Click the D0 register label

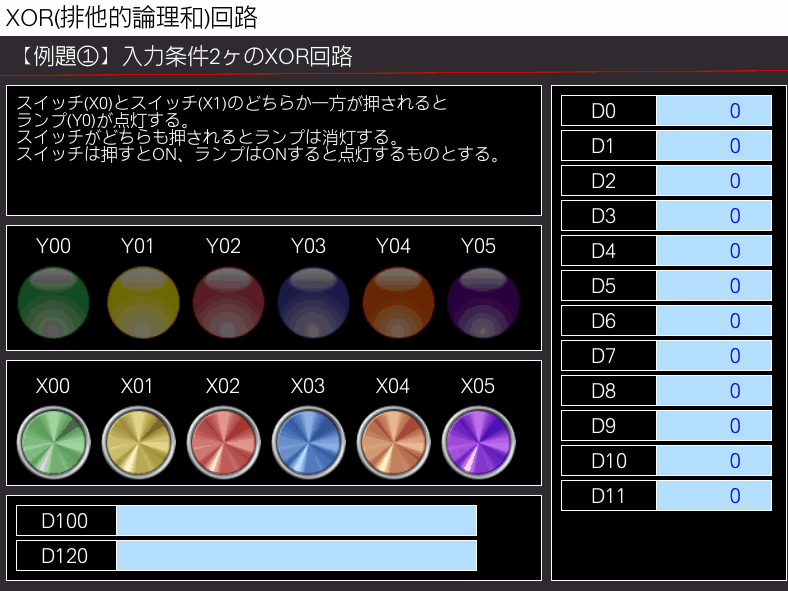[x=604, y=111]
